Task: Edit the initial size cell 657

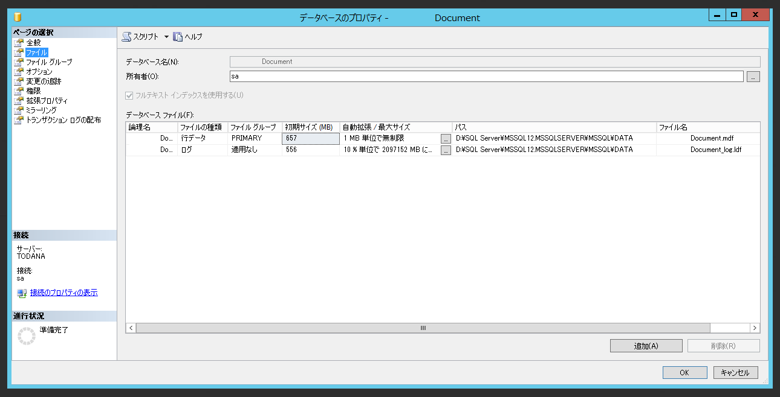Action: pos(311,138)
